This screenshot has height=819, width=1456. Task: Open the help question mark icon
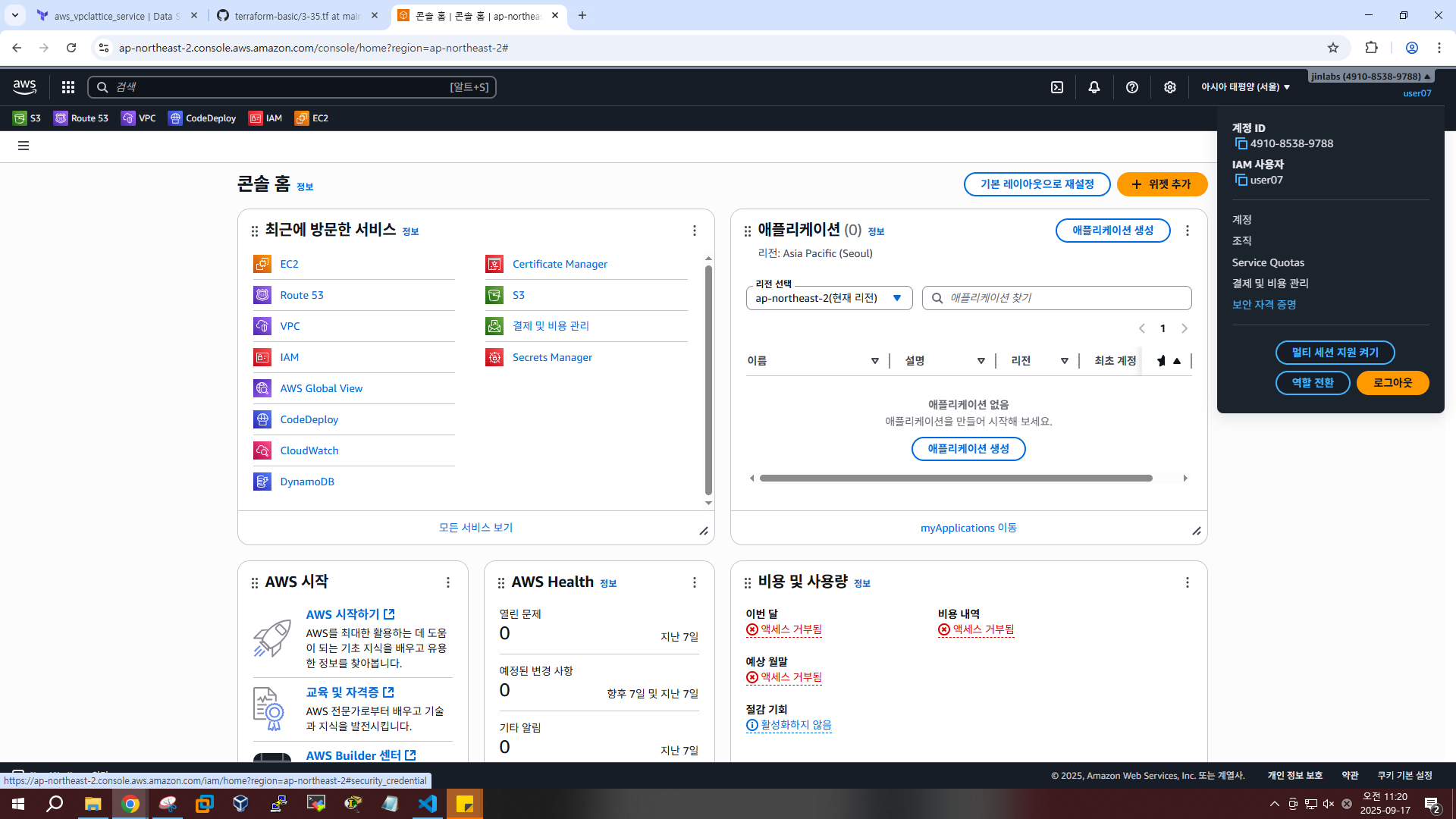[1131, 87]
